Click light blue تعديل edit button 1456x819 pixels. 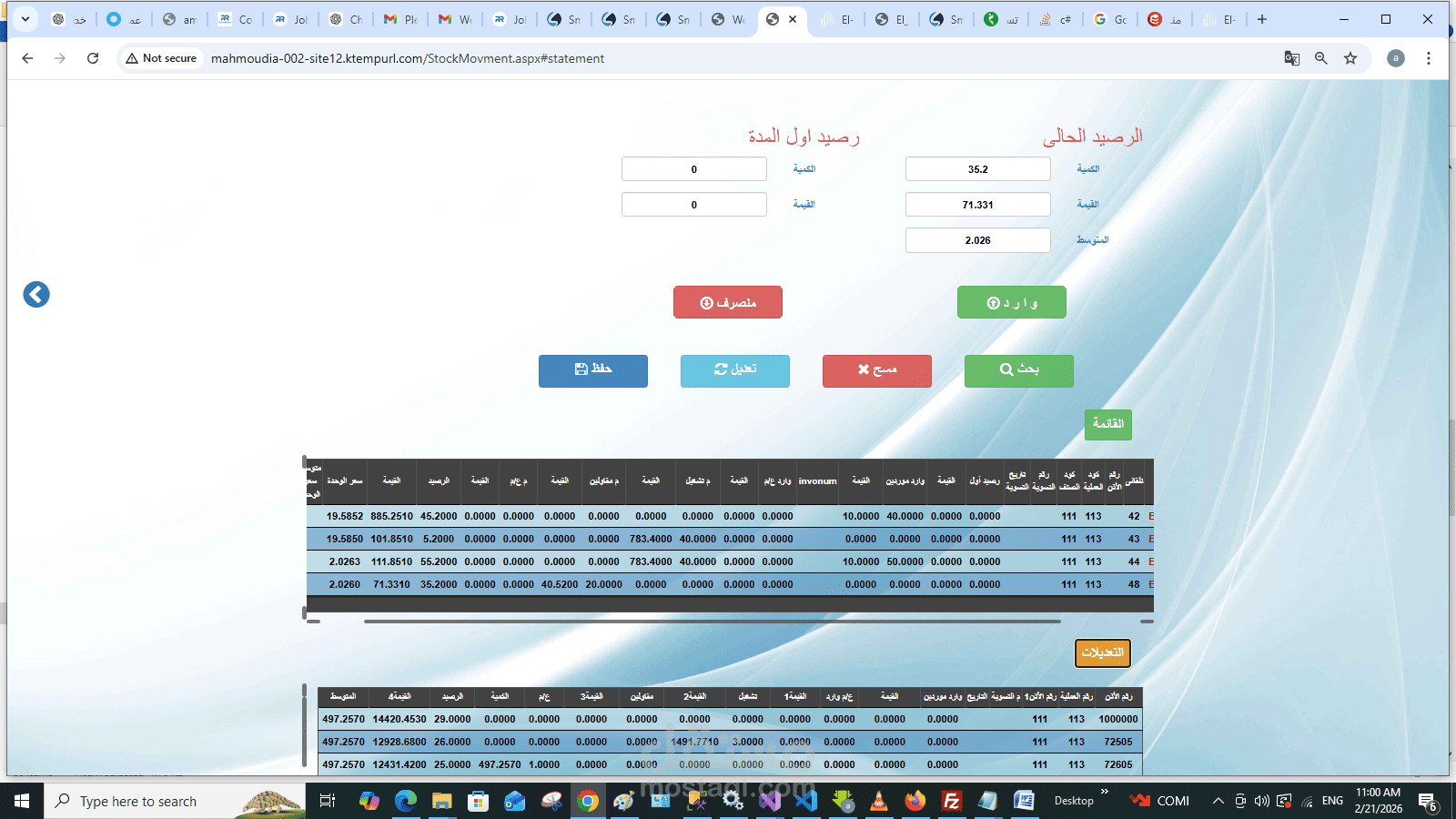[735, 370]
